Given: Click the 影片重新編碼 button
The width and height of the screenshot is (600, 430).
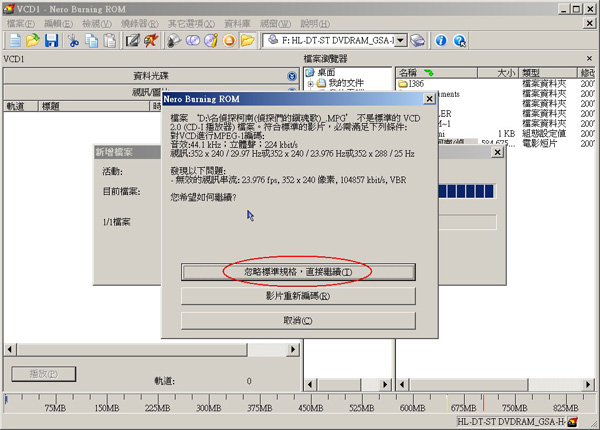Looking at the screenshot, I should coord(298,296).
